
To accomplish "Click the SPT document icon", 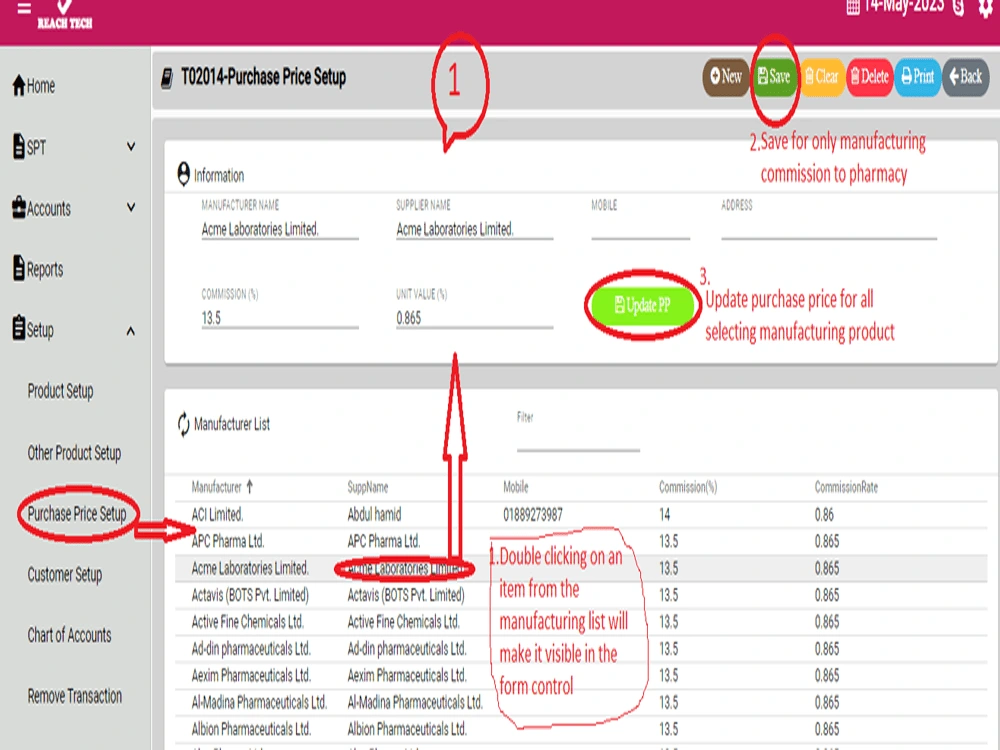I will (19, 146).
